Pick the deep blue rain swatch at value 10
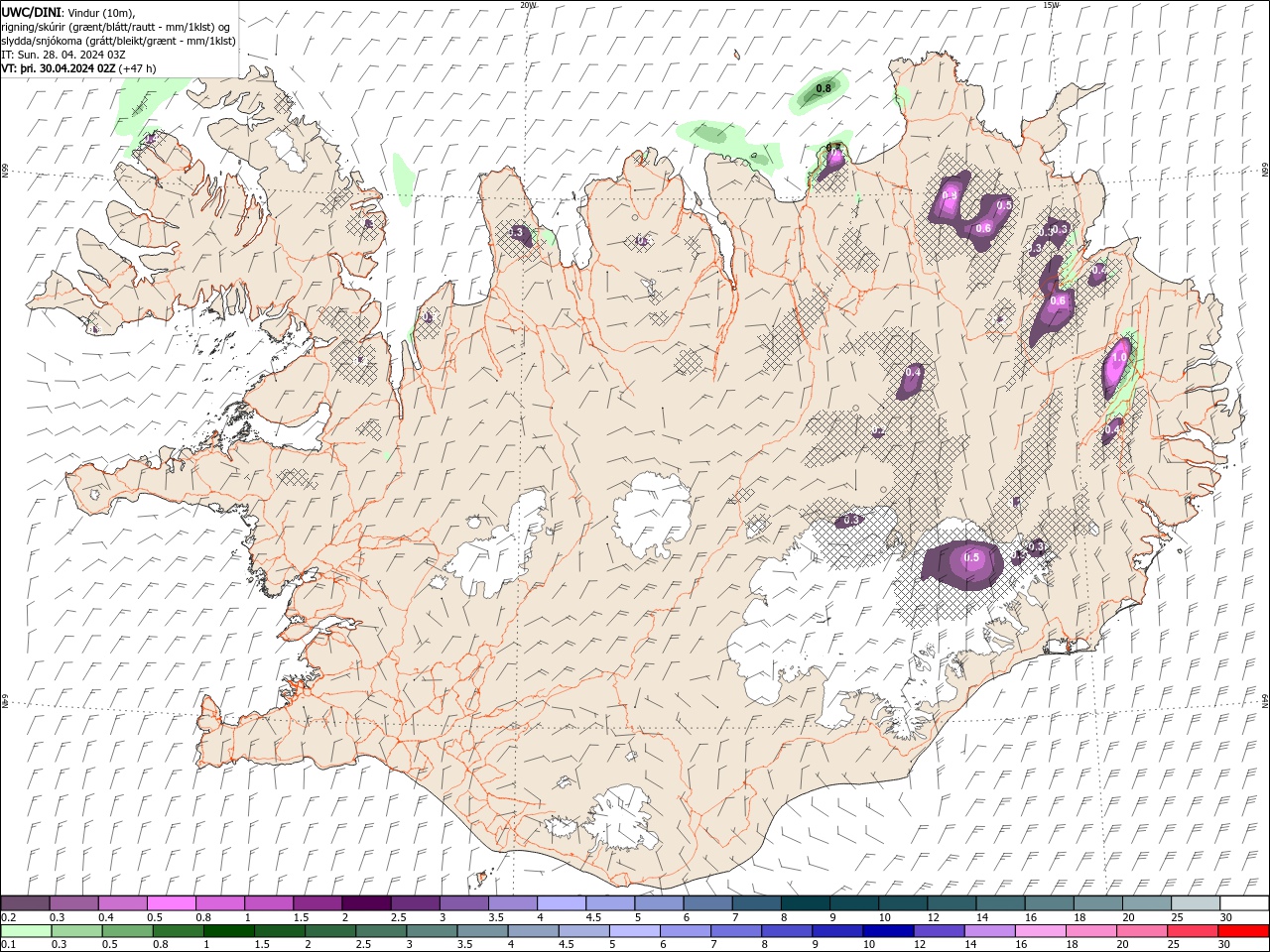1270x952 pixels. [x=886, y=931]
